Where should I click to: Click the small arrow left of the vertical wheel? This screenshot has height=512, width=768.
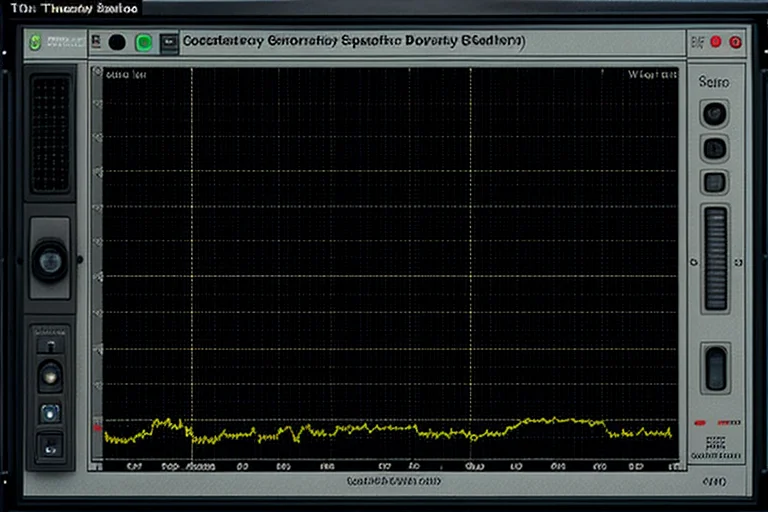[693, 263]
